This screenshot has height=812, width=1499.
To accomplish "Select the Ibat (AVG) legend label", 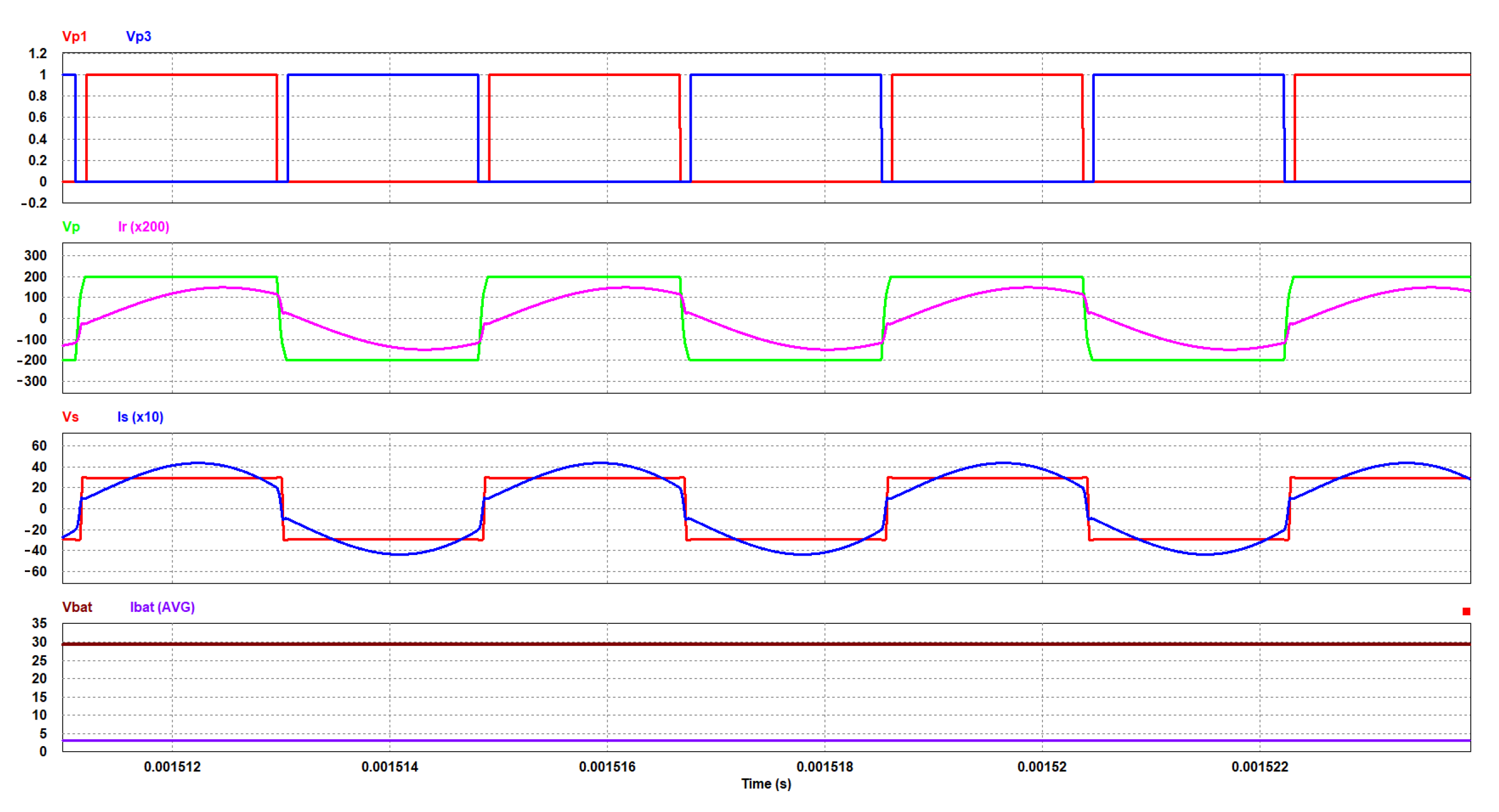I will tap(162, 607).
